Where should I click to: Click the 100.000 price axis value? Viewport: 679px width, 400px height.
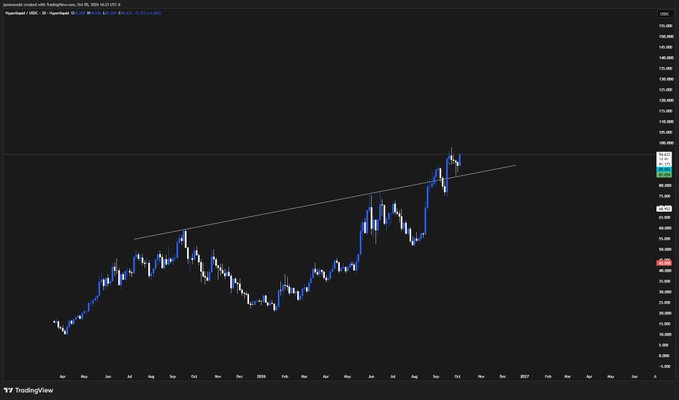point(666,143)
